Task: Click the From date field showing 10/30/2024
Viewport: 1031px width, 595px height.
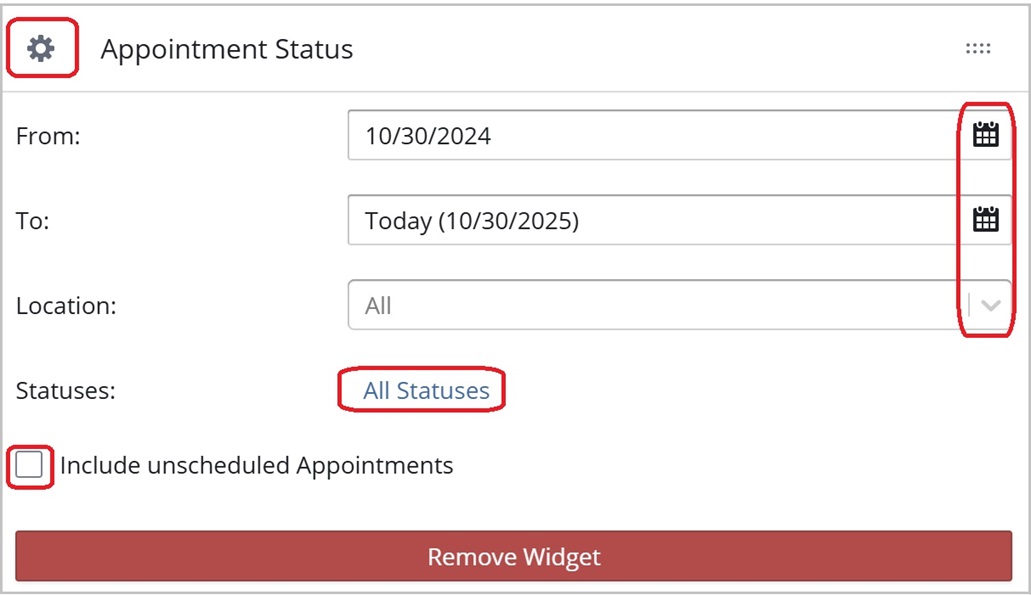Action: pos(428,136)
